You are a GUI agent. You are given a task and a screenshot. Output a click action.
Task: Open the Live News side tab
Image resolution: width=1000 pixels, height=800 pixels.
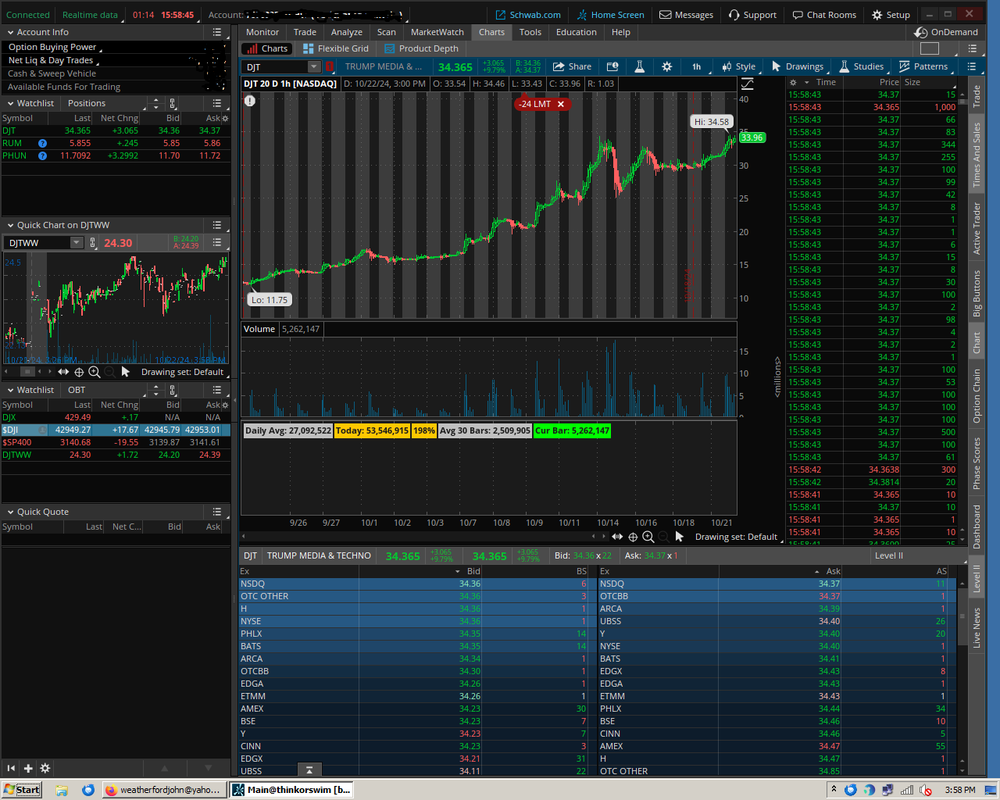pos(976,628)
